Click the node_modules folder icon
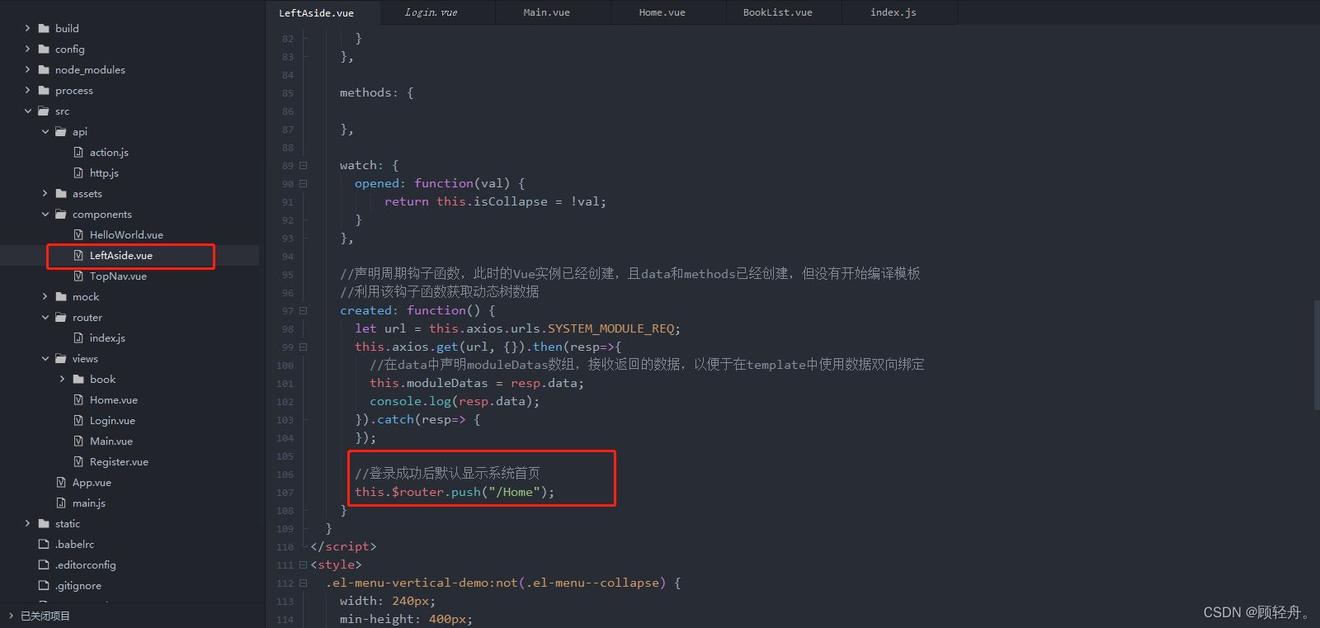 [x=44, y=70]
